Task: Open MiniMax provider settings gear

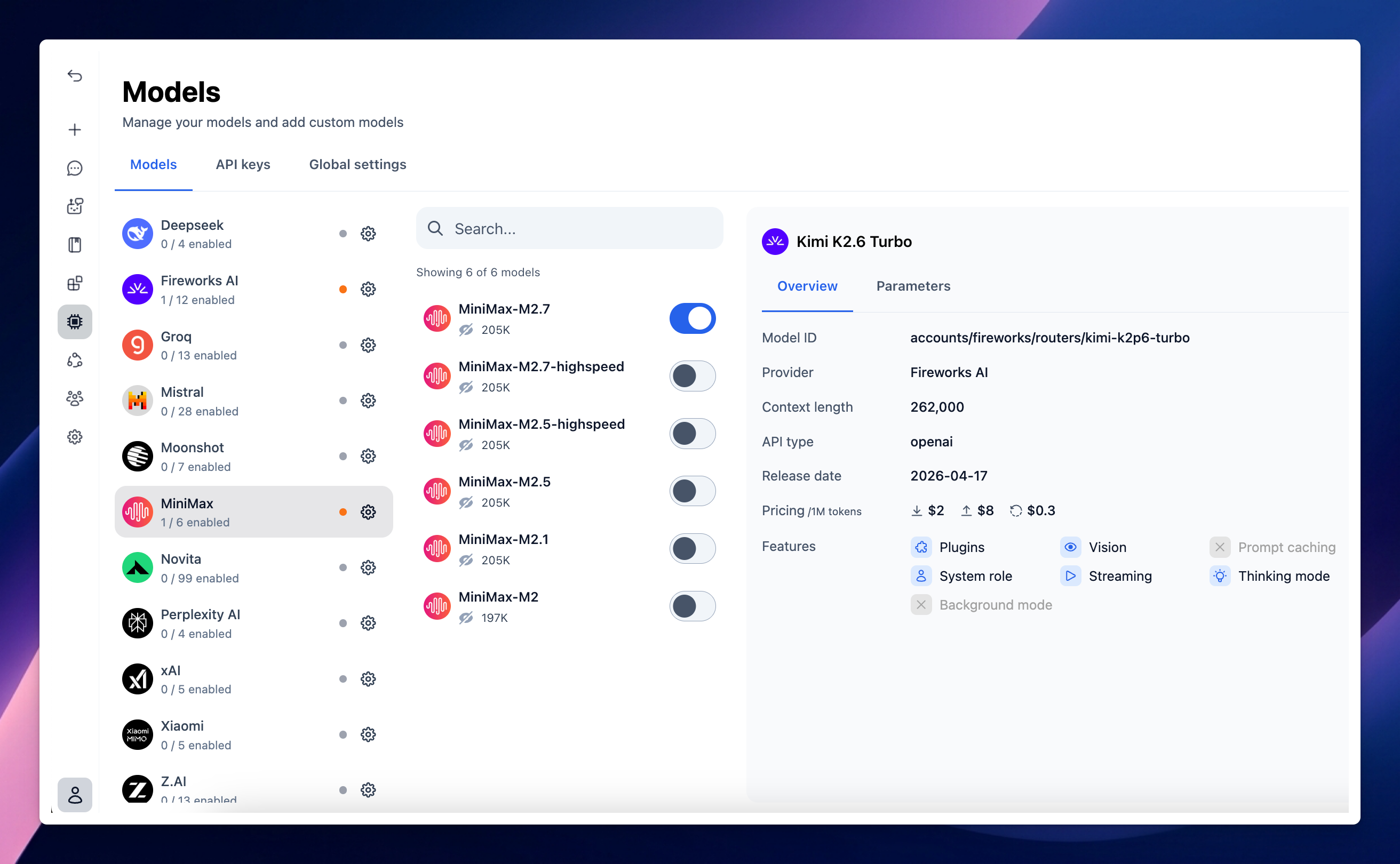Action: coord(368,512)
